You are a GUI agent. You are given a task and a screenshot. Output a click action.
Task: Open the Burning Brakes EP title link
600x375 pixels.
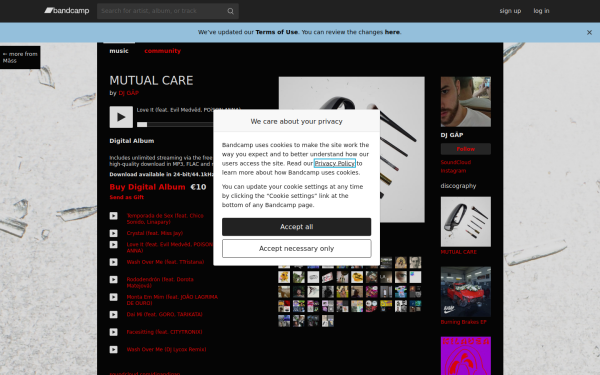463,322
